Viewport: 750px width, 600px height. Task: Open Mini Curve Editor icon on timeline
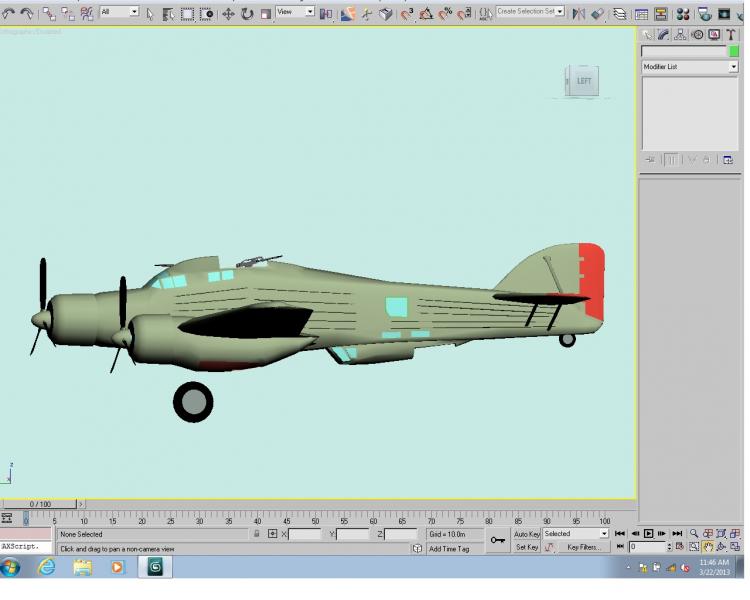[x=7, y=518]
